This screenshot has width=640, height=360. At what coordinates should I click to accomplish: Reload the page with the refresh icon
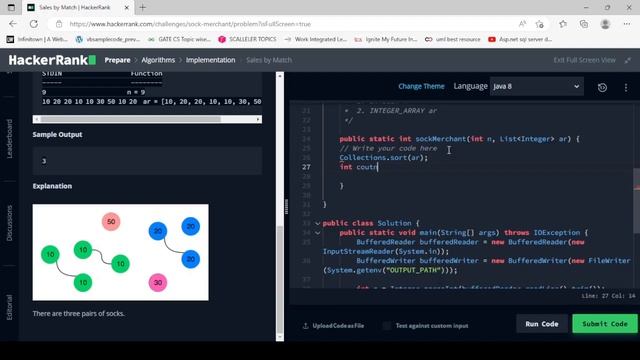click(33, 24)
